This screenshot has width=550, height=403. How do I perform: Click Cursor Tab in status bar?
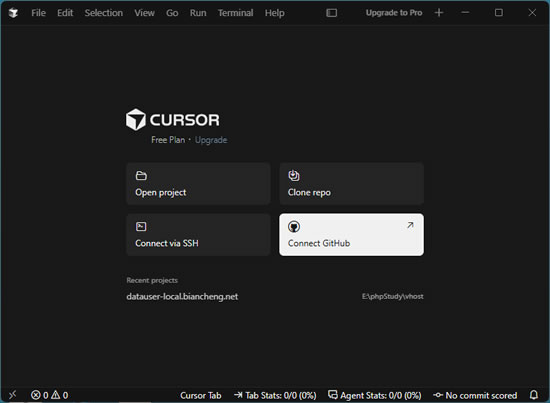click(x=201, y=395)
